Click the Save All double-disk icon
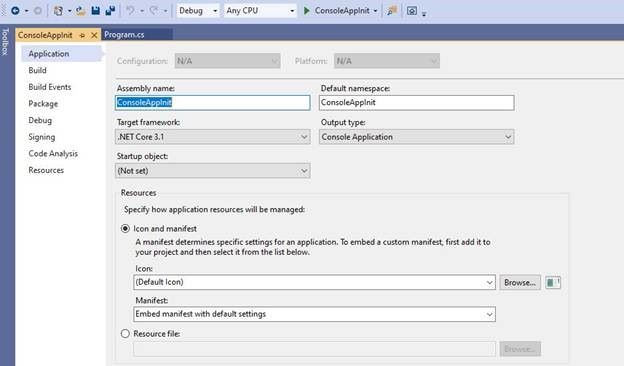This screenshot has height=366, width=624. point(110,11)
